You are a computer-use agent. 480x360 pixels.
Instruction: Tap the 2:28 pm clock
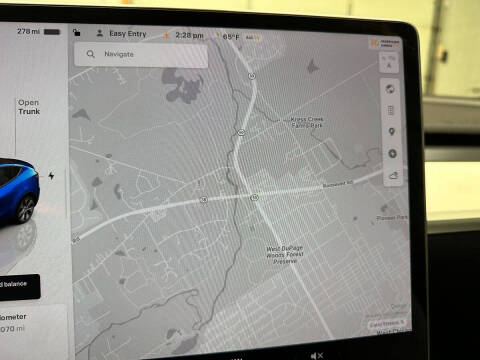click(x=189, y=35)
